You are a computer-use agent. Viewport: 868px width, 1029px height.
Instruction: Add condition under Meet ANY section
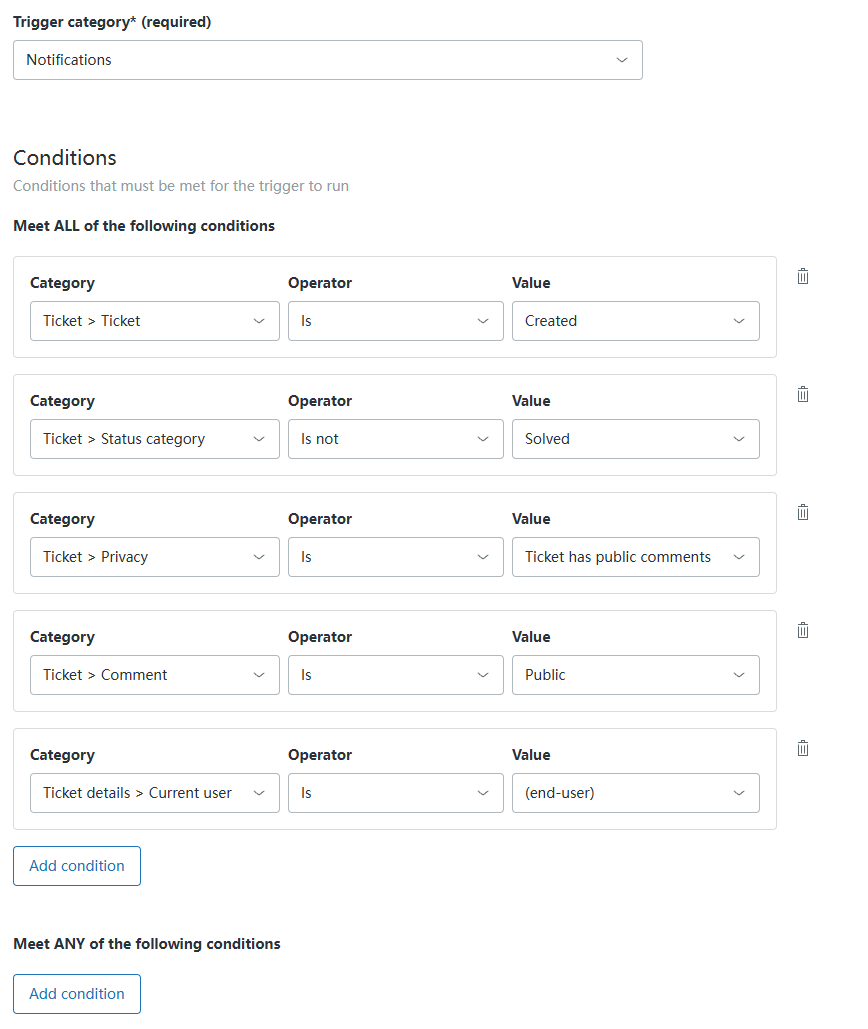[77, 994]
